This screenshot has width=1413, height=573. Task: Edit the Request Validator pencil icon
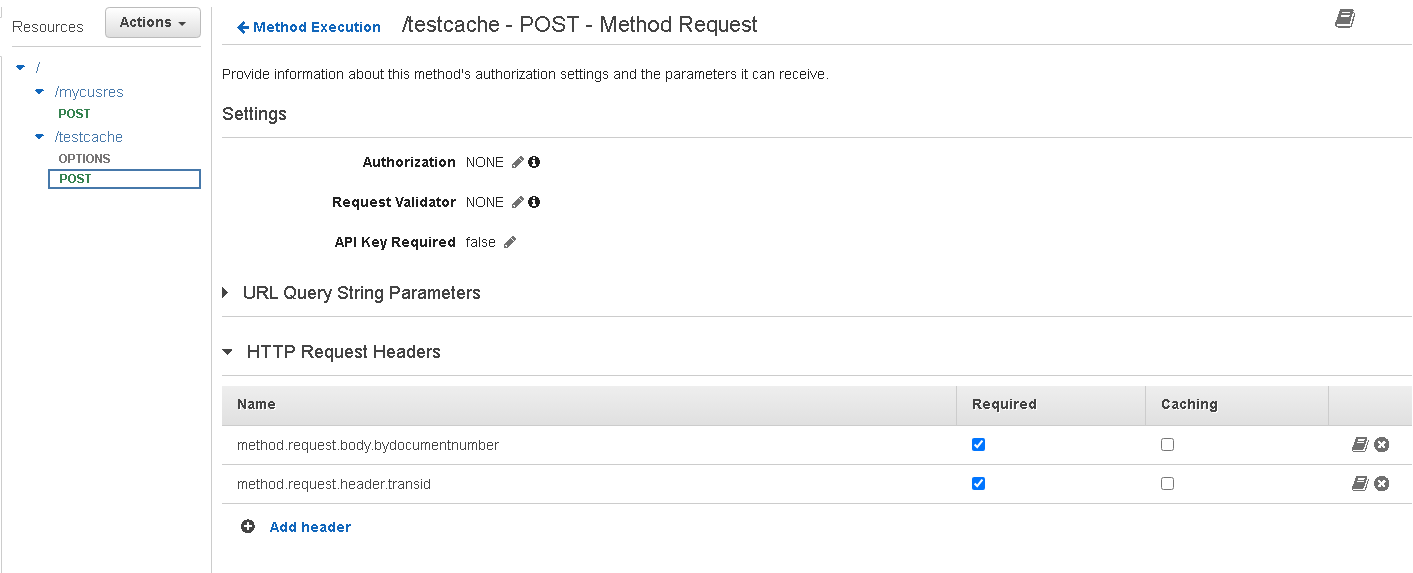[518, 202]
